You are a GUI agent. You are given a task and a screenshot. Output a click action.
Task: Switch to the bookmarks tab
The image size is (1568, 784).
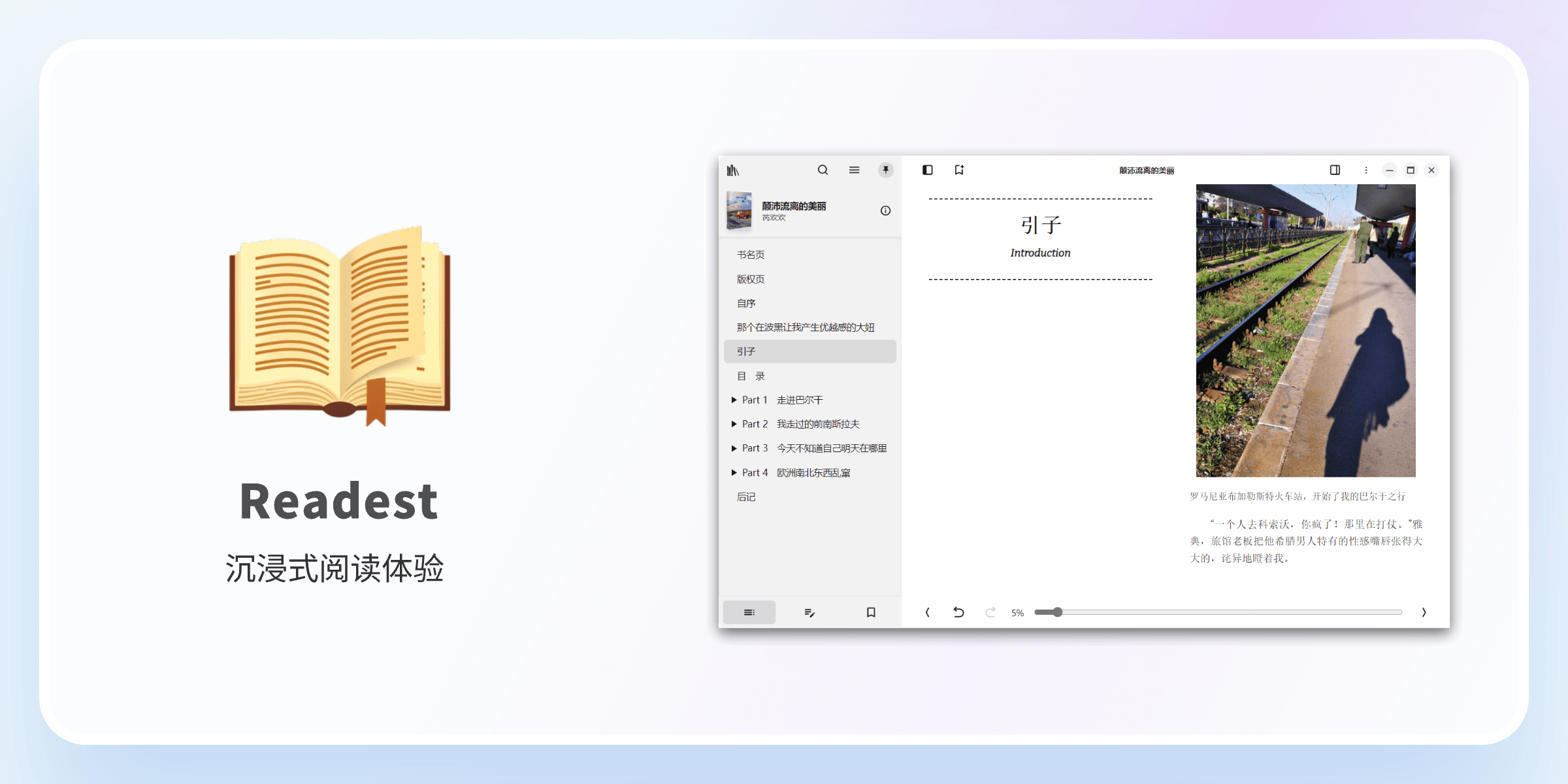871,612
